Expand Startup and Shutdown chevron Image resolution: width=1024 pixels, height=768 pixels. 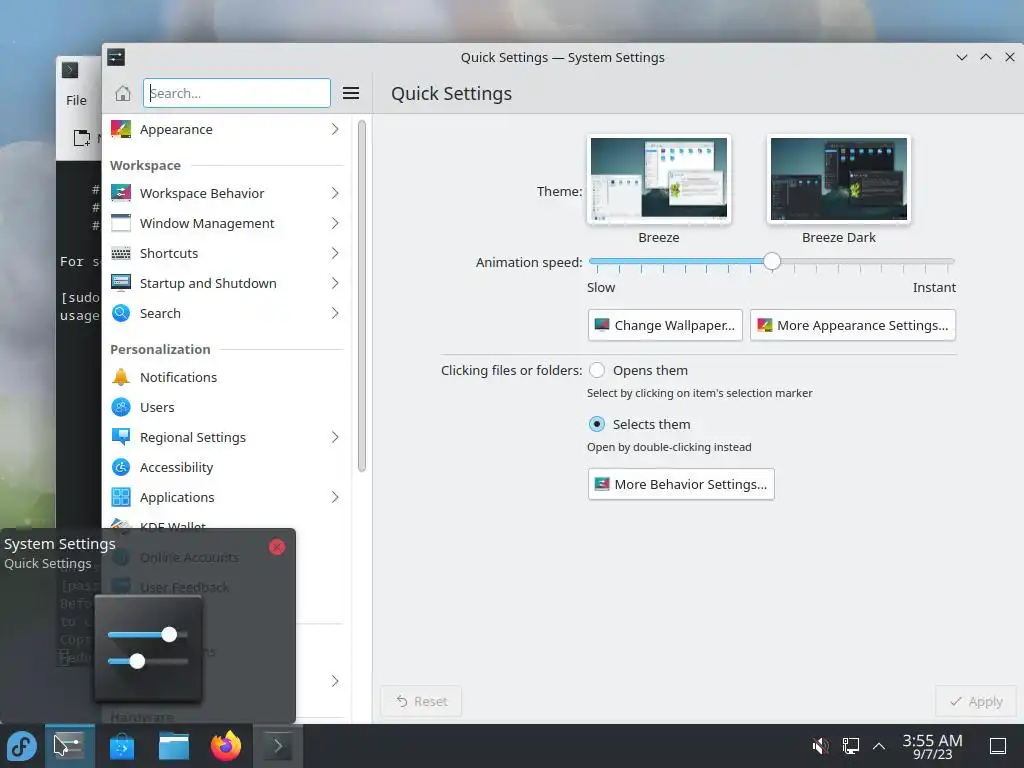(335, 283)
